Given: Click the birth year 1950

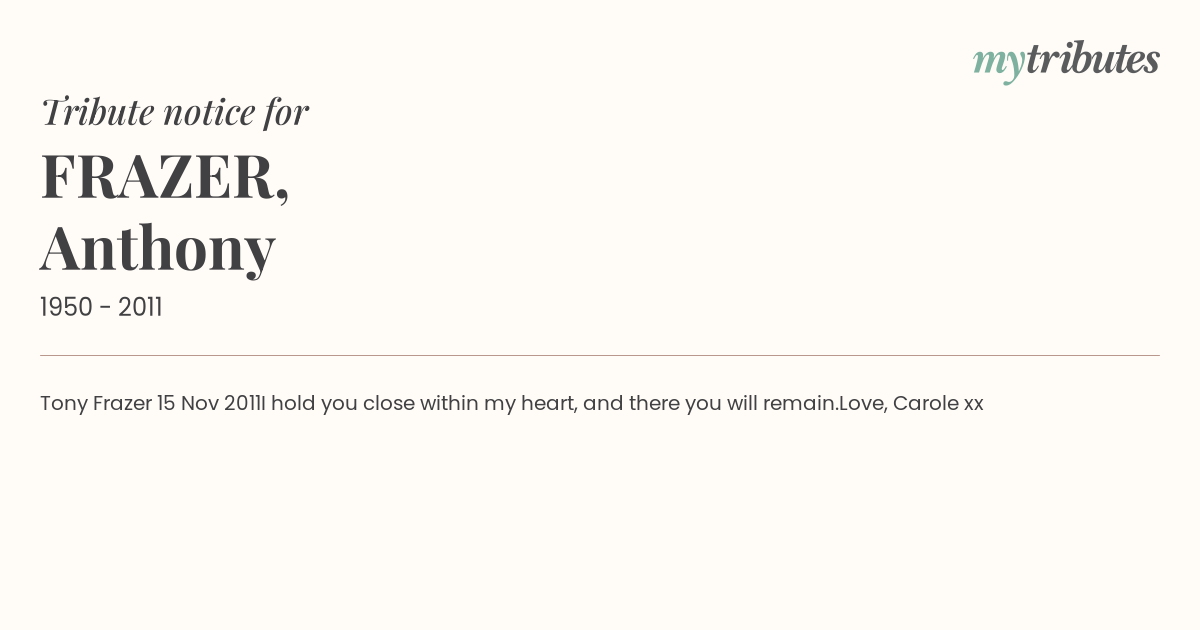Looking at the screenshot, I should click(66, 308).
